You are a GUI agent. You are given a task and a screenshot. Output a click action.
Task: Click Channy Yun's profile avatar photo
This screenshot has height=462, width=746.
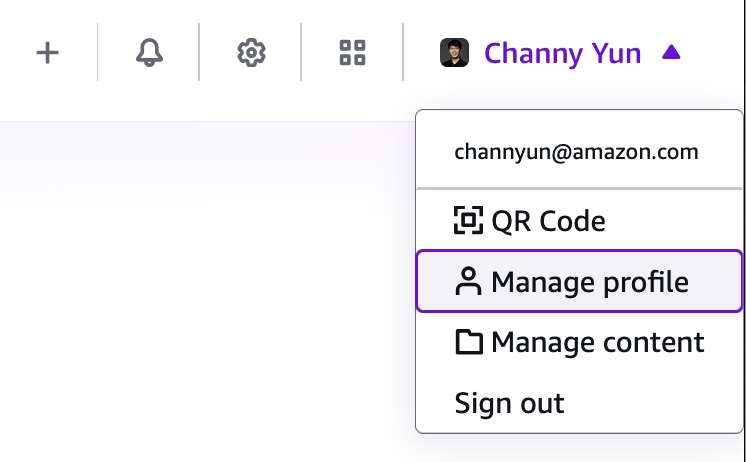tap(454, 52)
